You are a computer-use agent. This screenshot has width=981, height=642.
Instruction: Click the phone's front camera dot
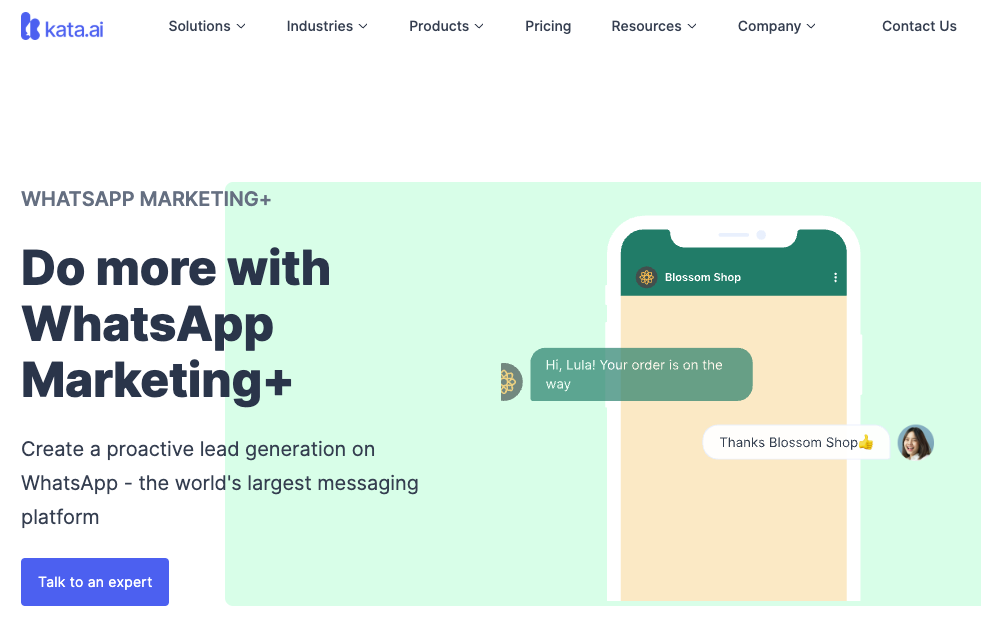(761, 235)
